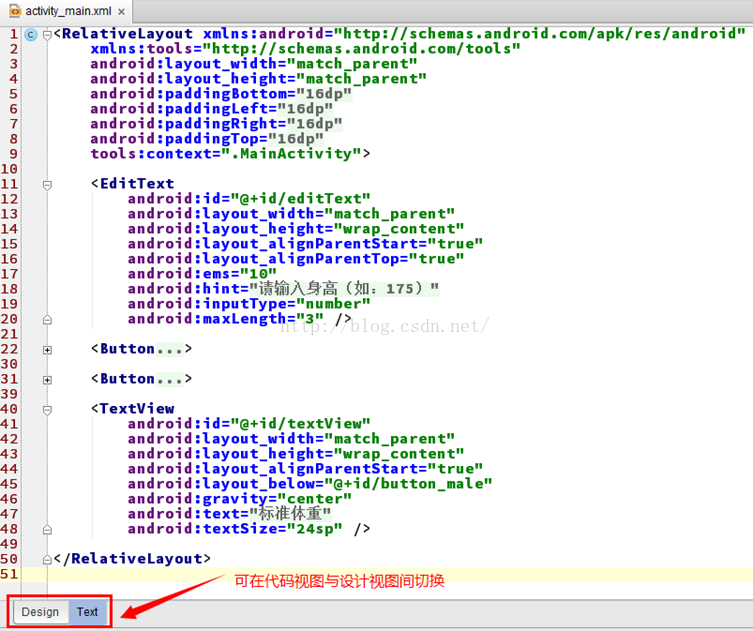Image resolution: width=753 pixels, height=631 pixels.
Task: Collapse the TextView end fold at line 48
Action: pyautogui.click(x=47, y=530)
